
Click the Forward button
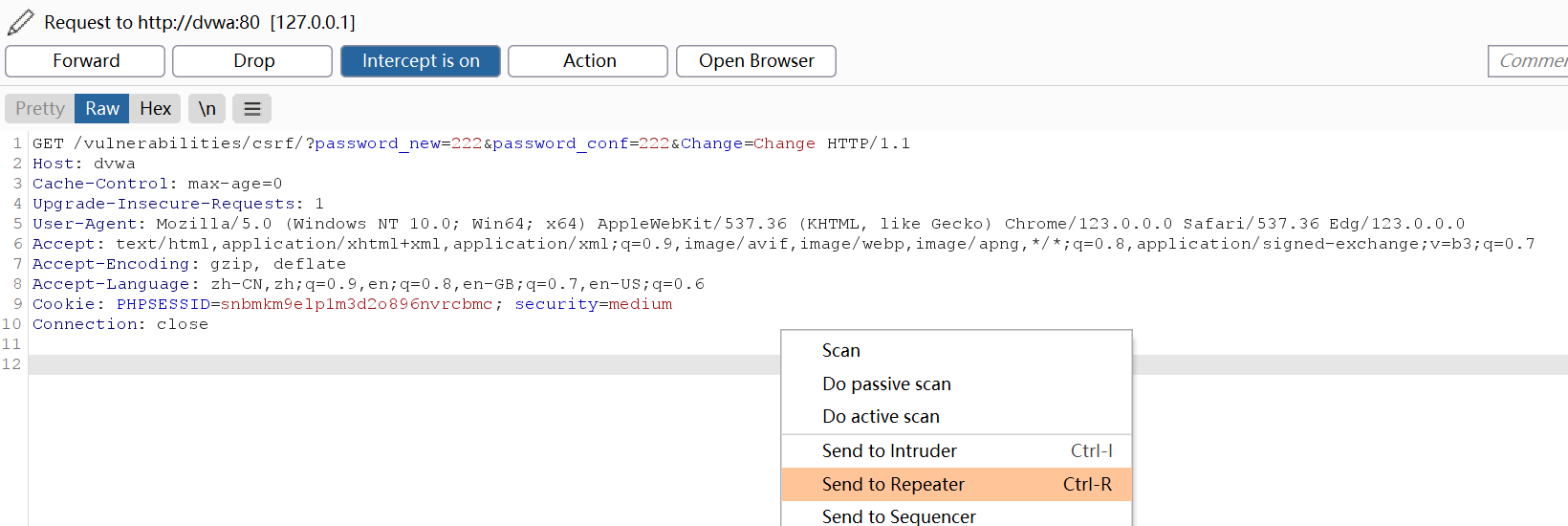(86, 61)
